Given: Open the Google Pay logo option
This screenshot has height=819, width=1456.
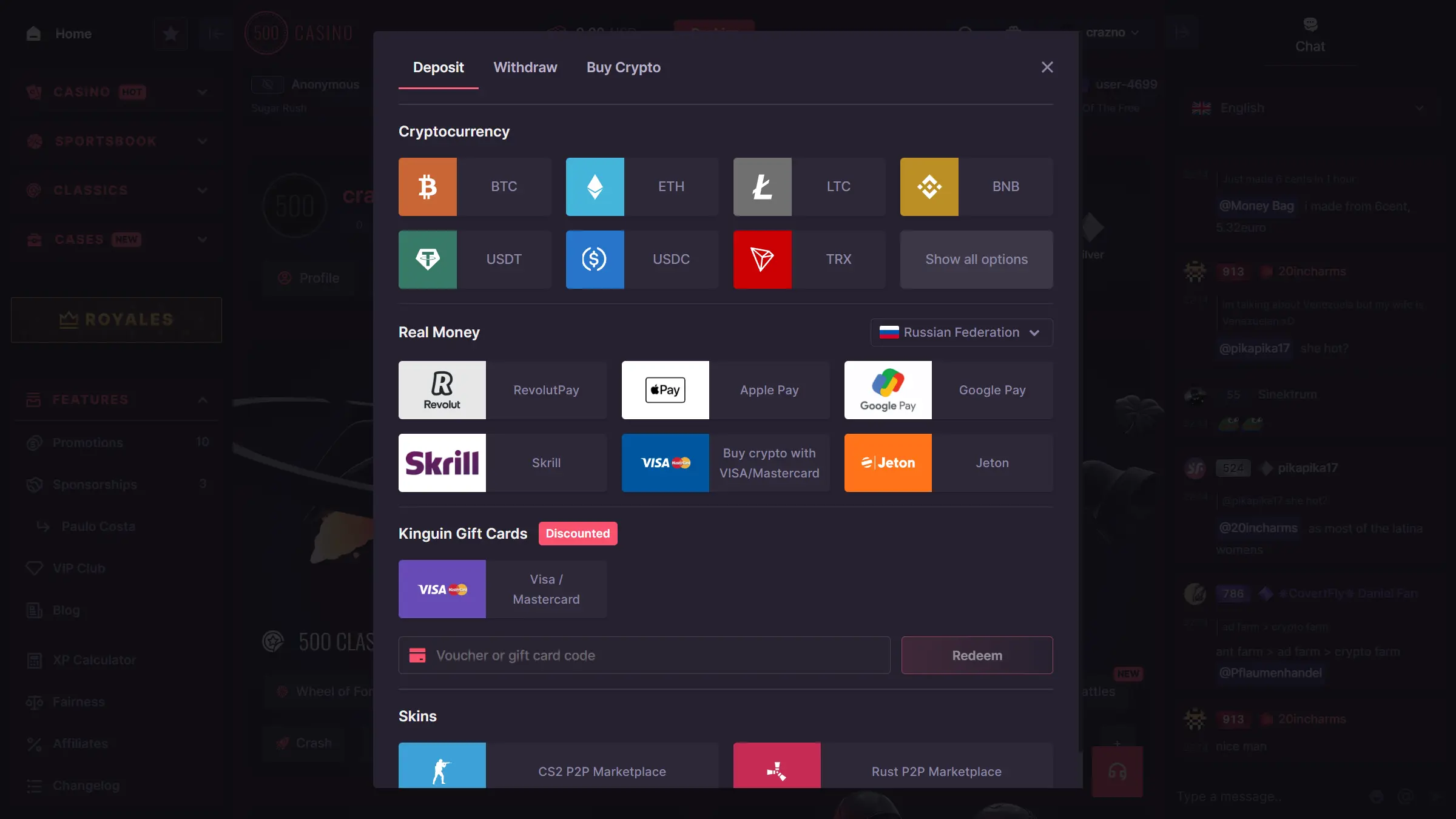Looking at the screenshot, I should (888, 390).
